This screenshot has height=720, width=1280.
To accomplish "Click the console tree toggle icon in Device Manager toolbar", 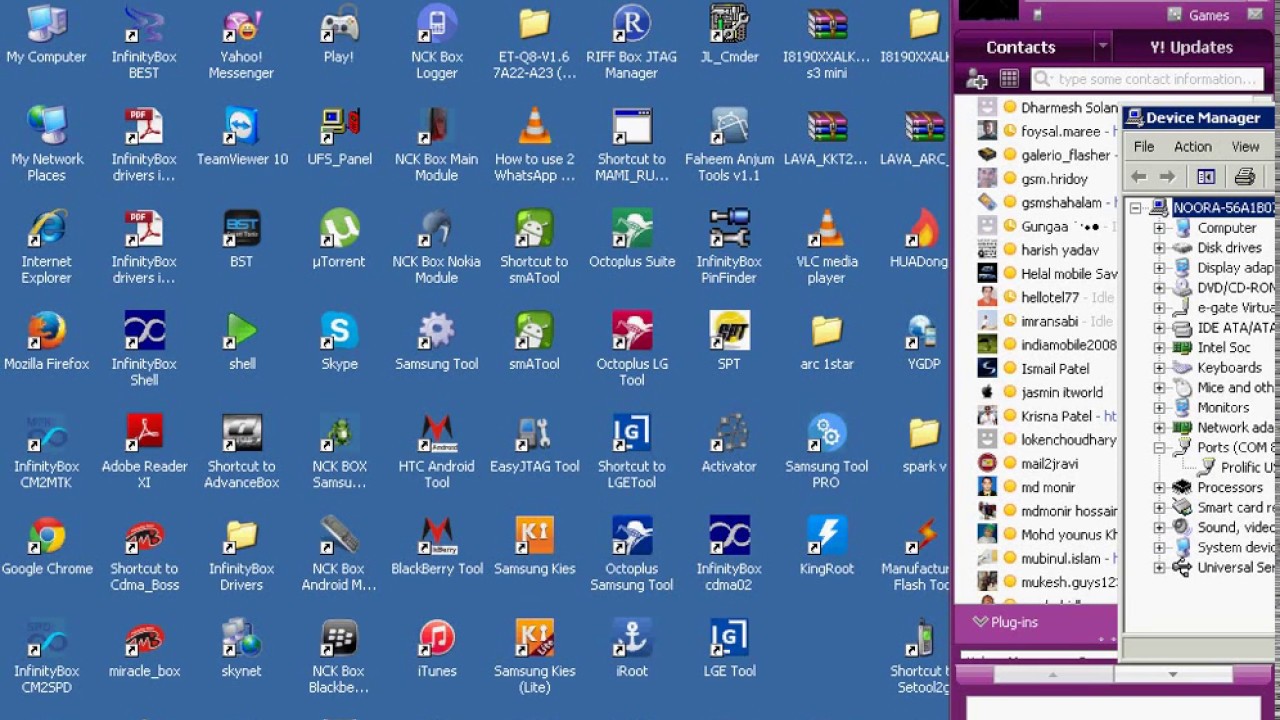I will 1206,177.
